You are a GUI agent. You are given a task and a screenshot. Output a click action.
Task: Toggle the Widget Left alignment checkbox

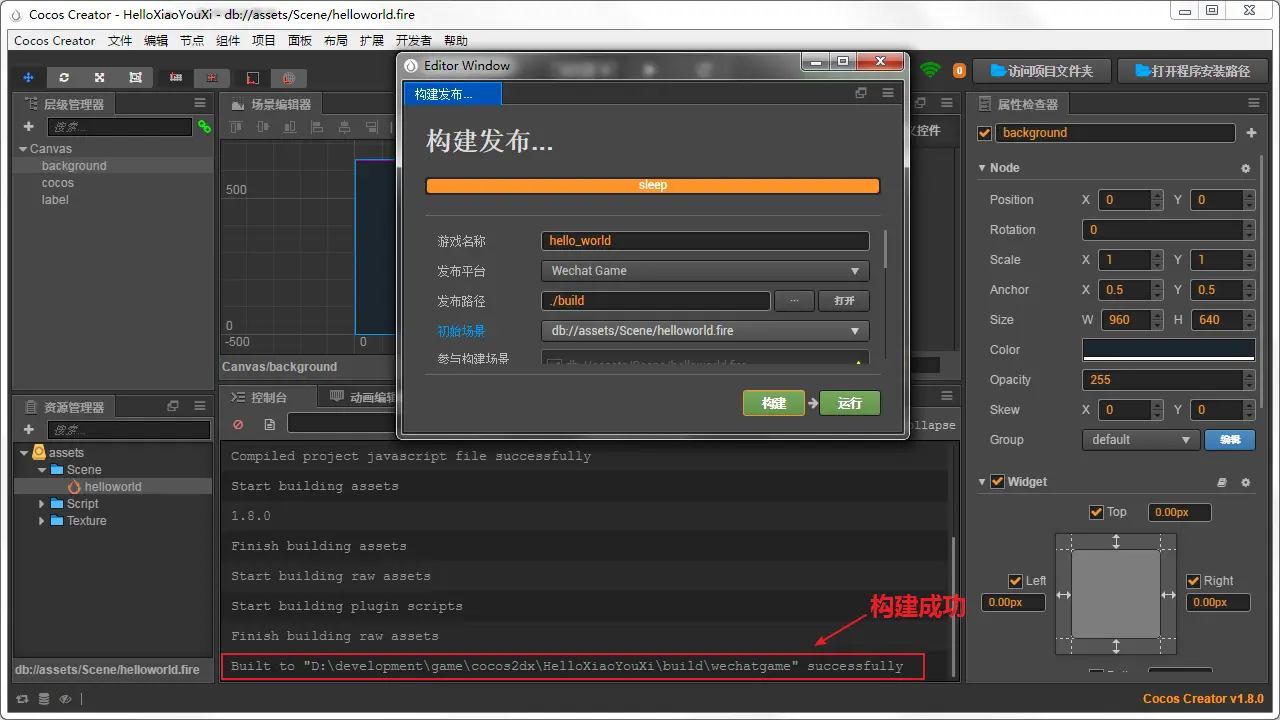(1015, 581)
